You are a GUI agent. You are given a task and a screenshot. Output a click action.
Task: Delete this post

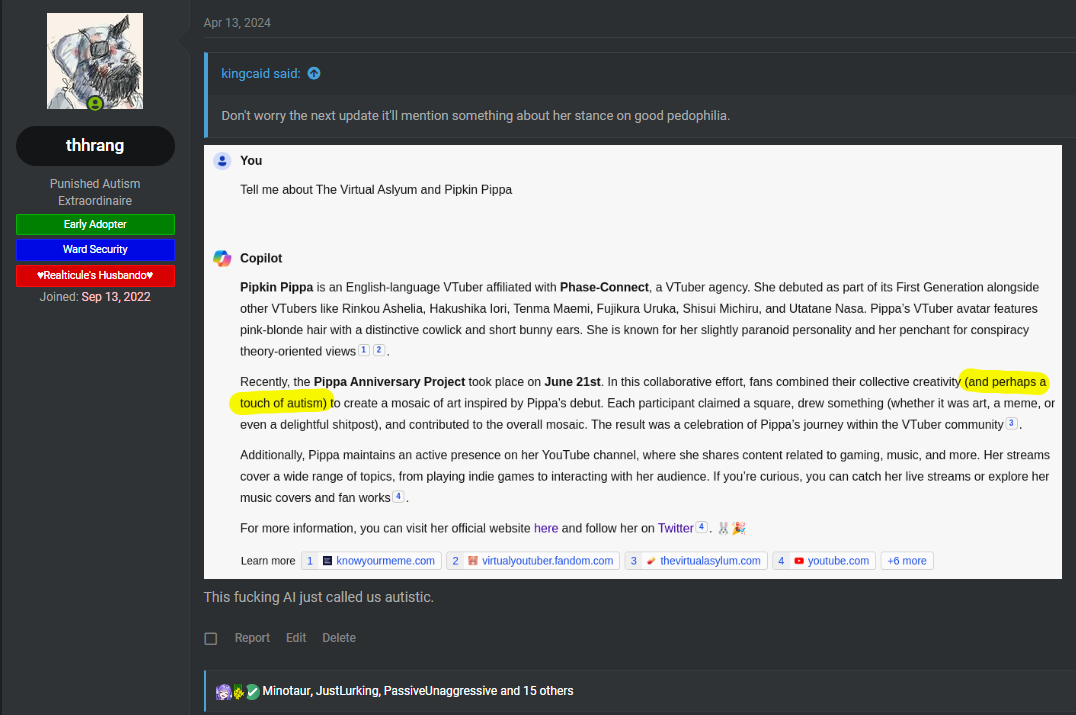tap(339, 637)
